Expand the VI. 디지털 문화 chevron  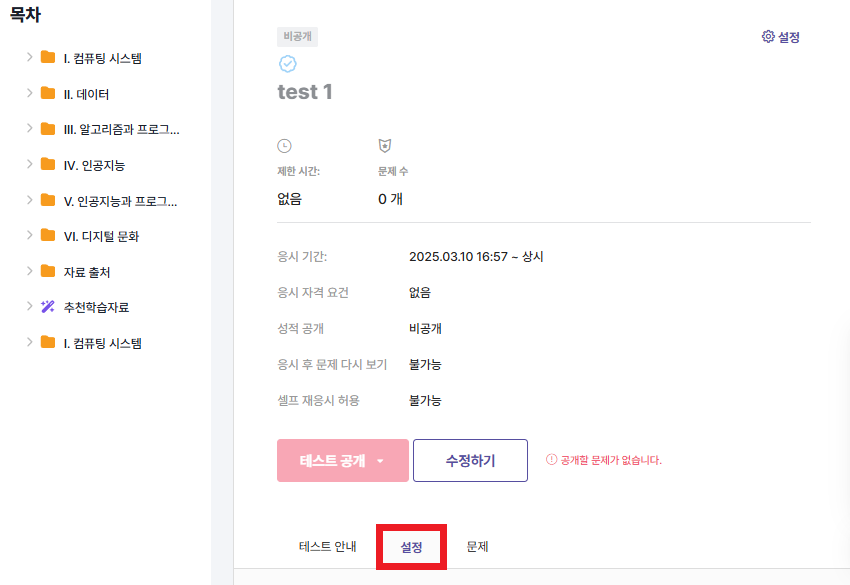(x=29, y=235)
